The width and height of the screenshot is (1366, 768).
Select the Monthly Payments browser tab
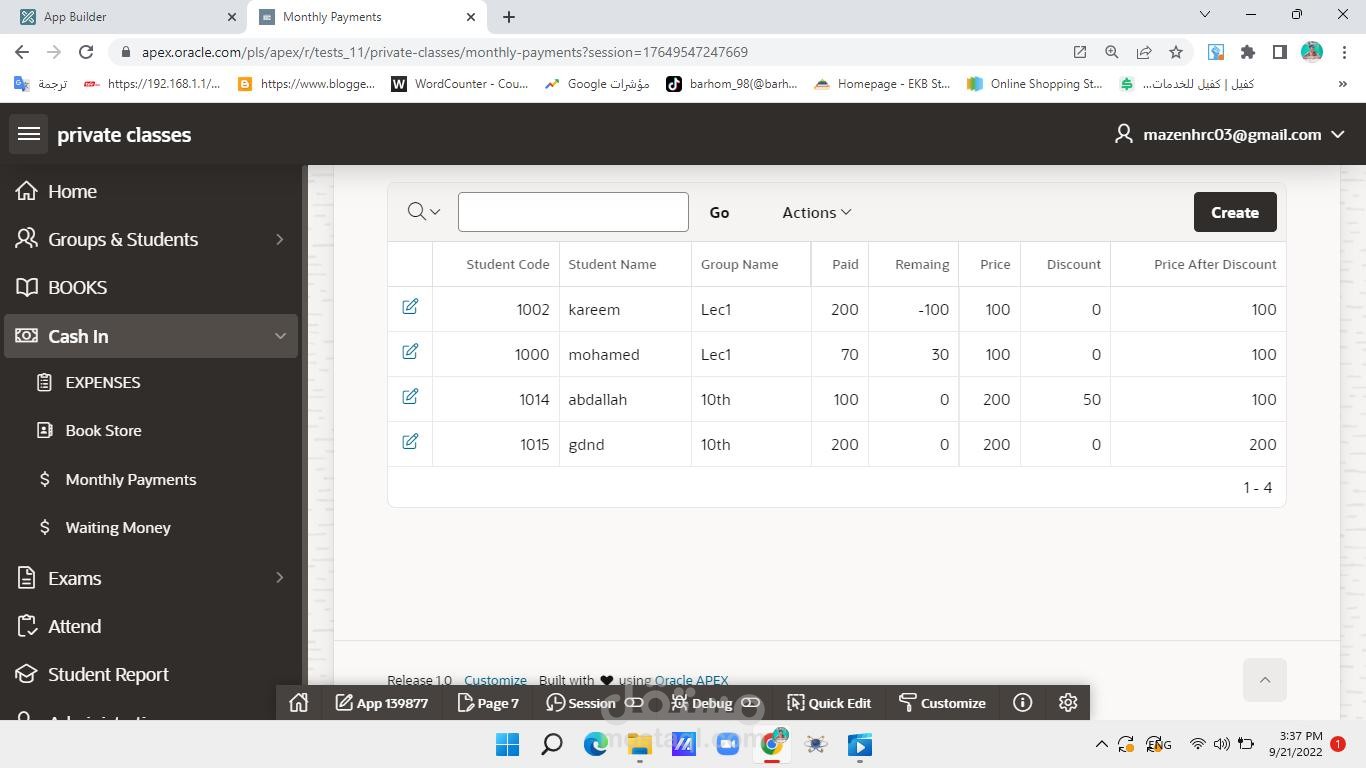365,16
